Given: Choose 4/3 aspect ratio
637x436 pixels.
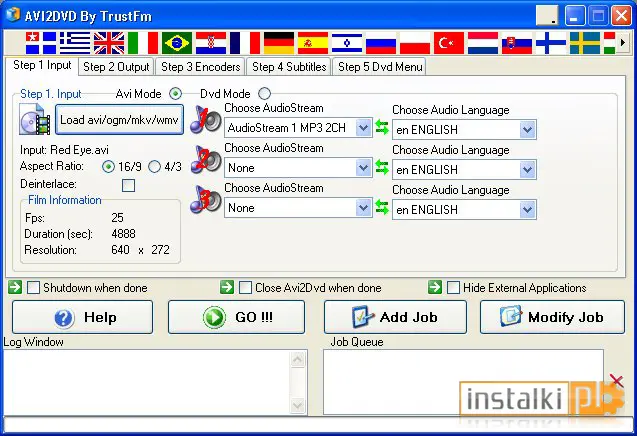Looking at the screenshot, I should (x=154, y=167).
